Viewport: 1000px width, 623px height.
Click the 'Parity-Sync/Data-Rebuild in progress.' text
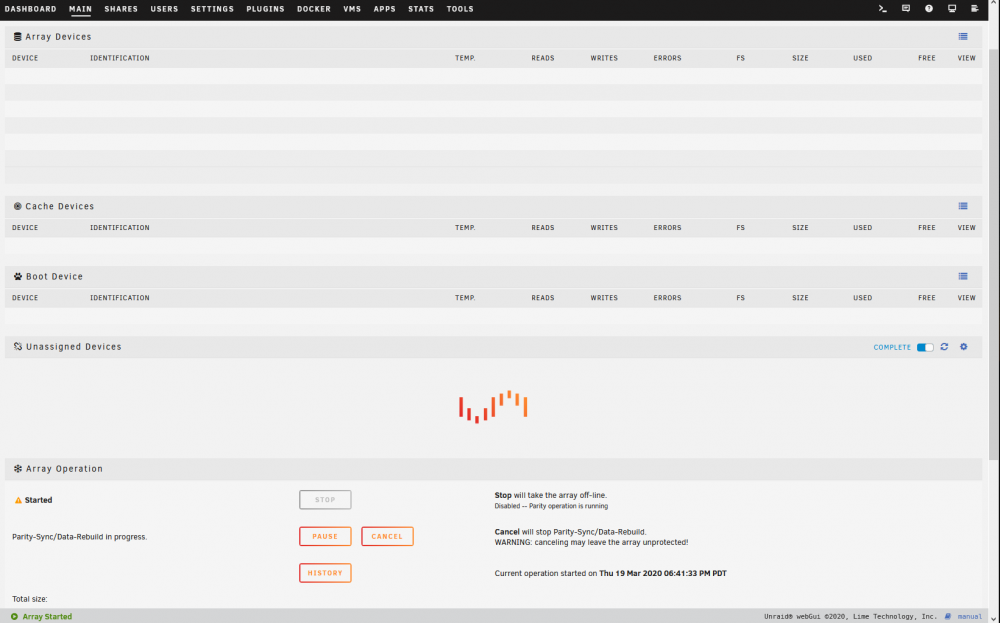coord(80,537)
